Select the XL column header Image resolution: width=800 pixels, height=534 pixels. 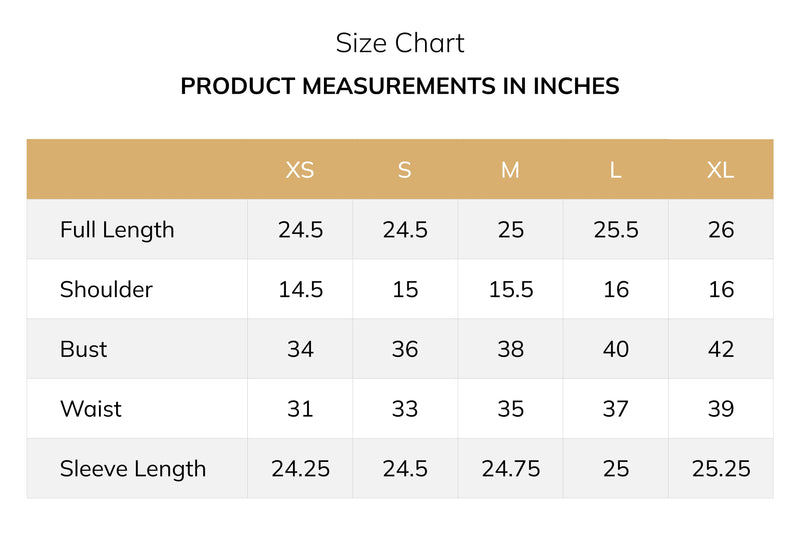click(x=720, y=170)
